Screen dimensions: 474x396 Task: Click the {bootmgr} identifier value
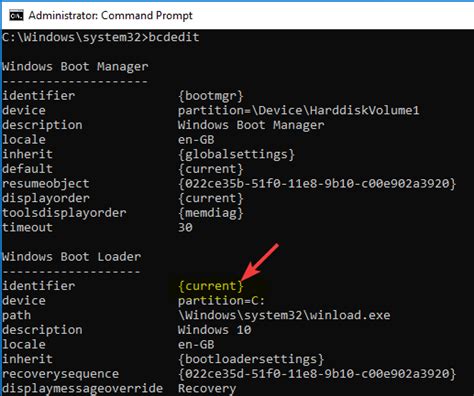(x=211, y=96)
